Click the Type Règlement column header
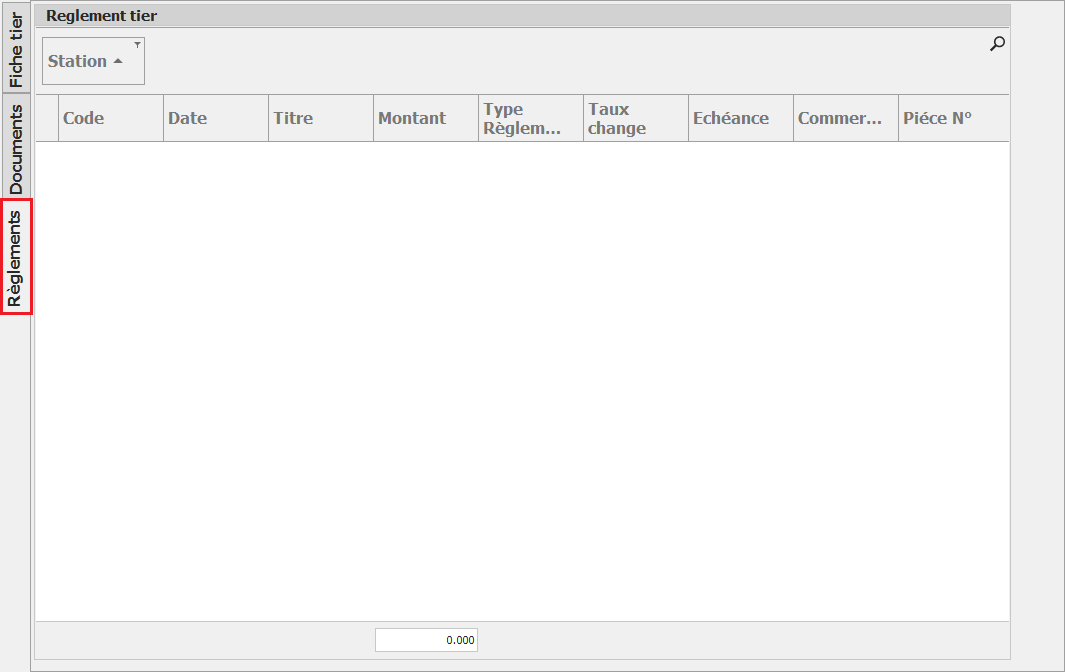Screen dimensions: 1065x672 coord(530,118)
